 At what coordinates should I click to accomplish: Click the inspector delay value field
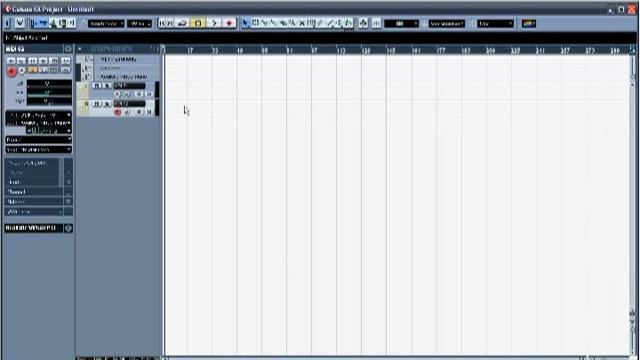pyautogui.click(x=49, y=101)
